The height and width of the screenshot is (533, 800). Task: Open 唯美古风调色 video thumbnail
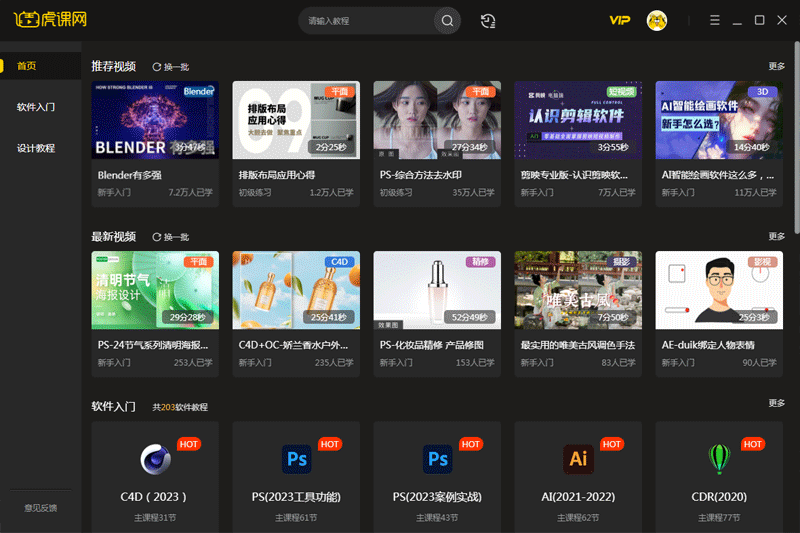coord(578,290)
